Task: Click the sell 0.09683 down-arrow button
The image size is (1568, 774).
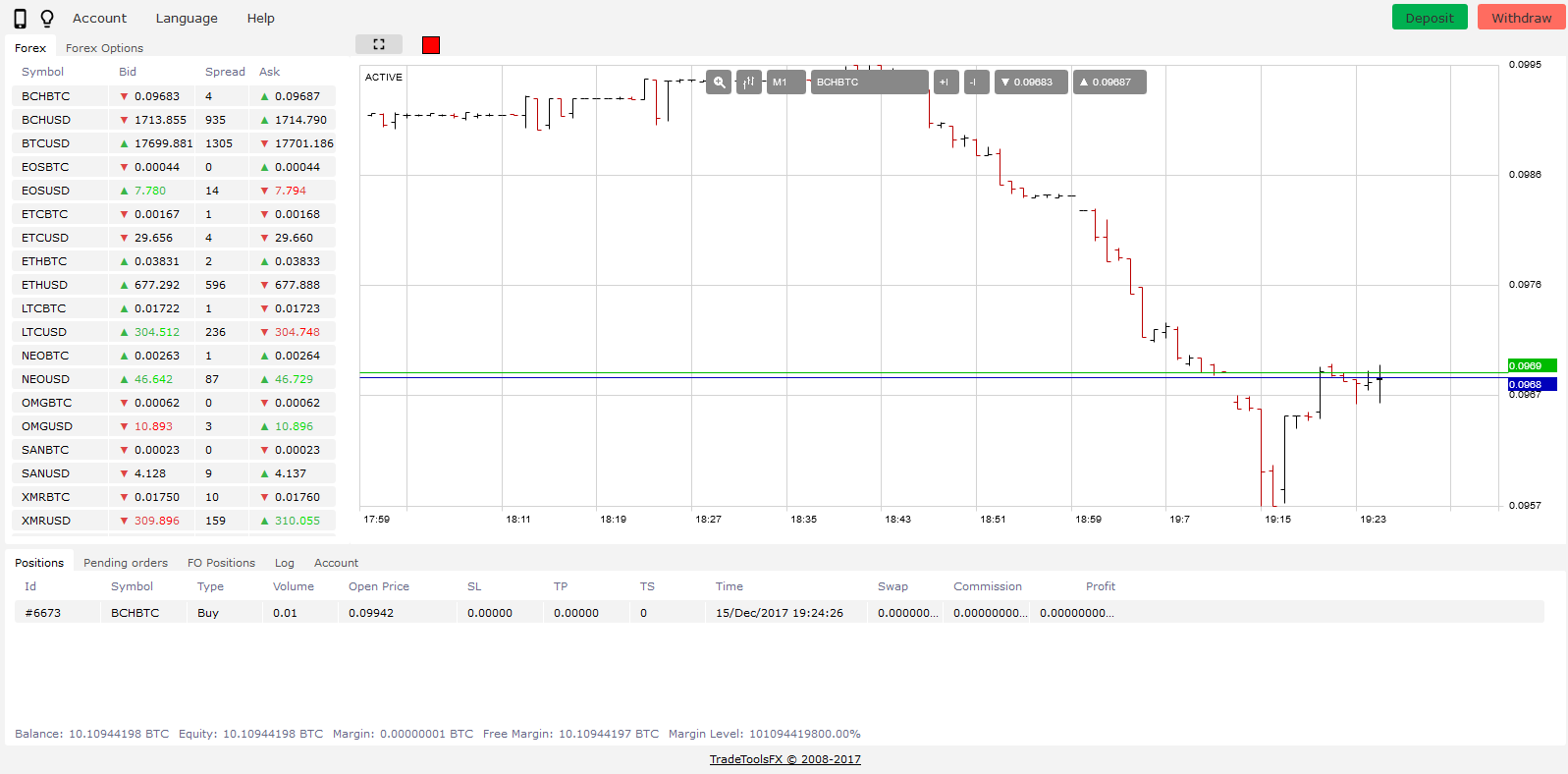Action: pyautogui.click(x=1030, y=83)
